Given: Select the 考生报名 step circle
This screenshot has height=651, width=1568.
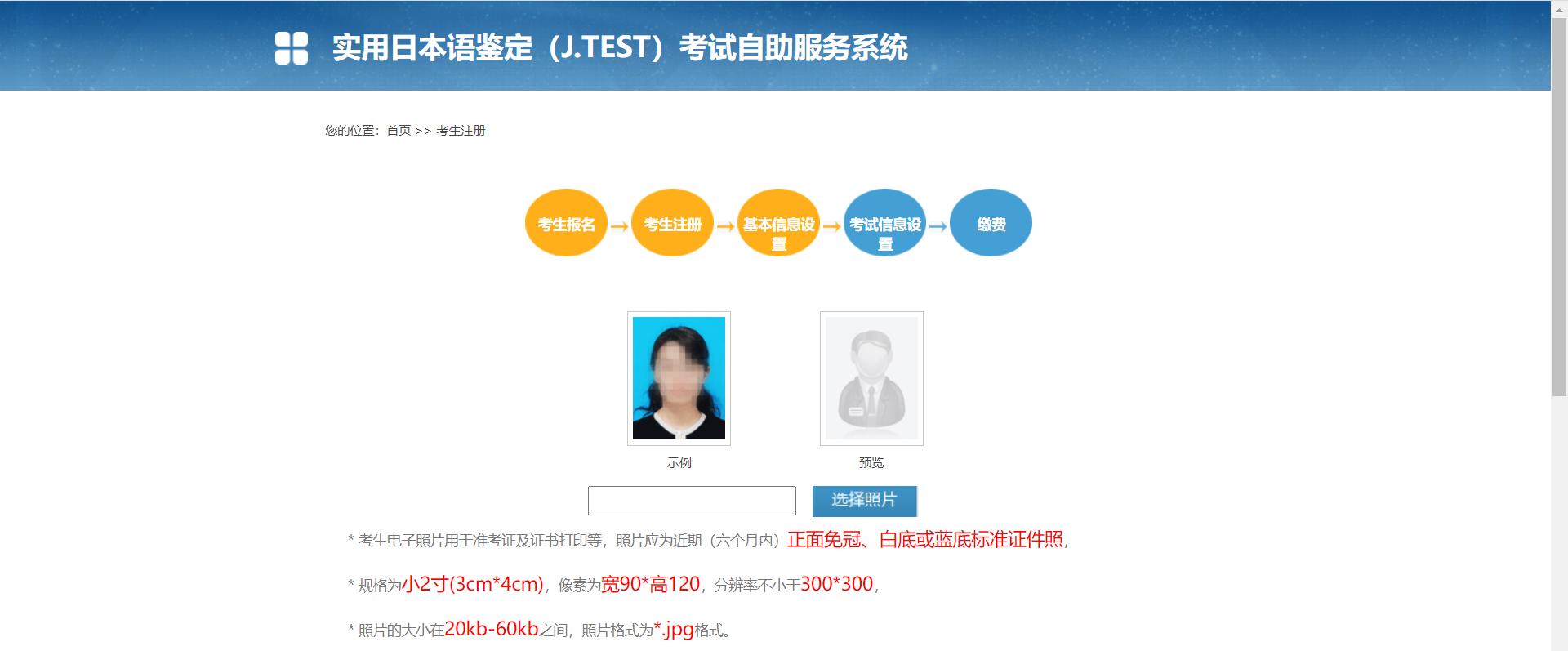Looking at the screenshot, I should tap(566, 223).
